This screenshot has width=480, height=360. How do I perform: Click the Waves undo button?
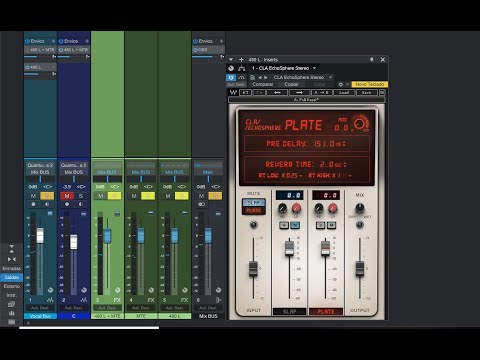[246, 93]
